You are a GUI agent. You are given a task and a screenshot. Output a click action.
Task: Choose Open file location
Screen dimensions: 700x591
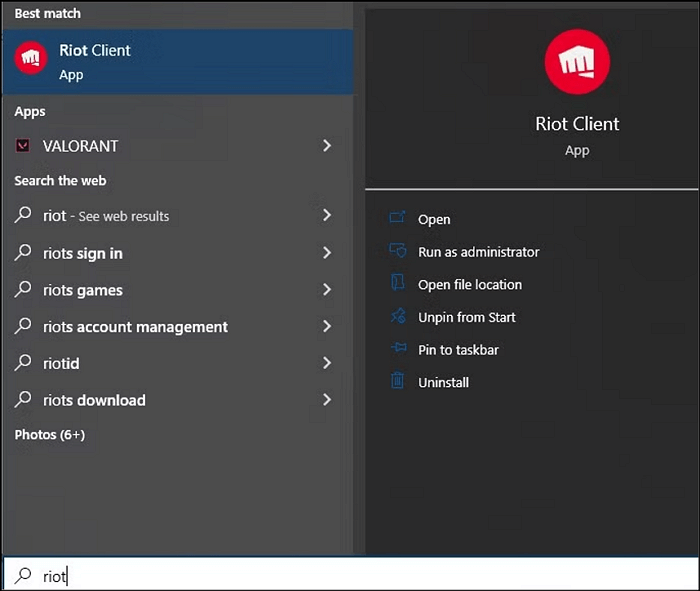point(470,285)
